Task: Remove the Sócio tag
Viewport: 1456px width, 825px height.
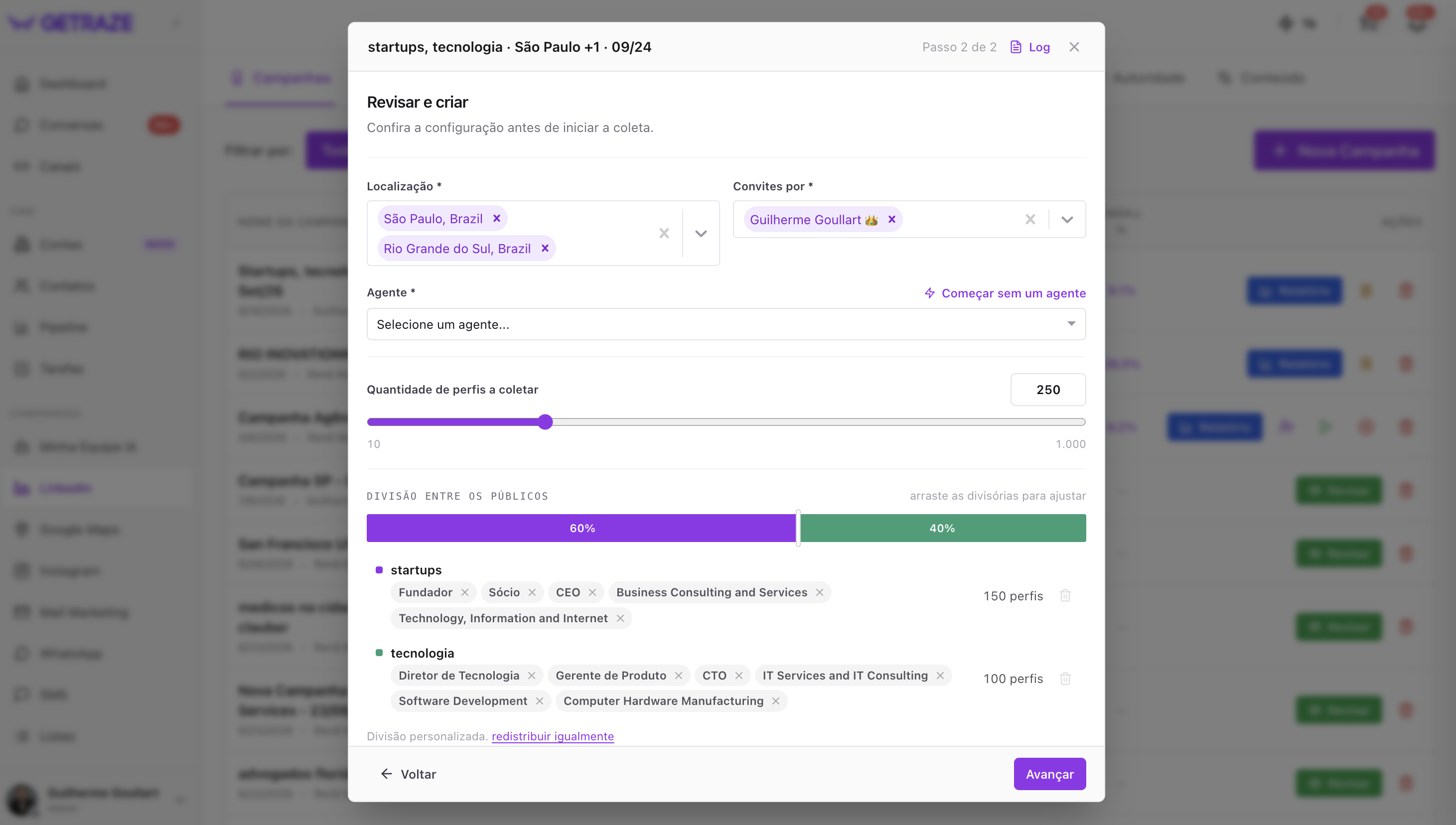Action: [x=532, y=592]
